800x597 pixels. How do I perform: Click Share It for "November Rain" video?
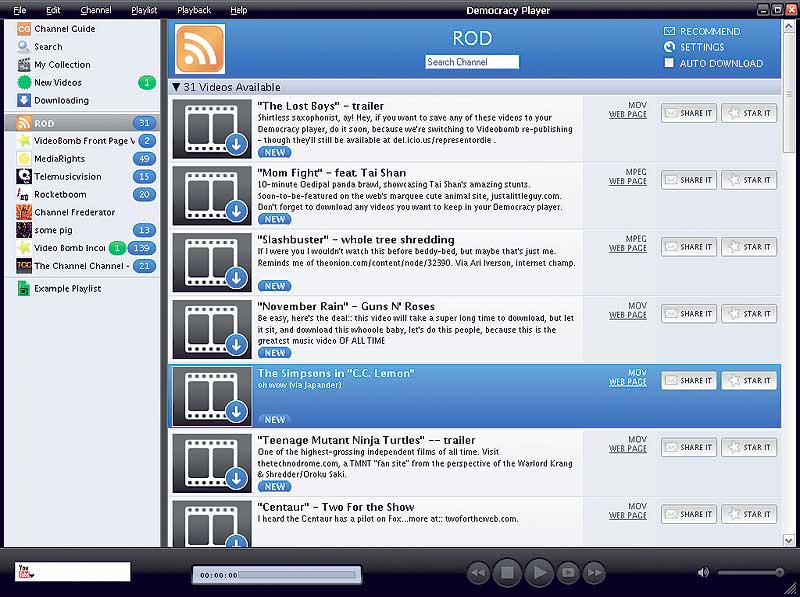tap(689, 314)
